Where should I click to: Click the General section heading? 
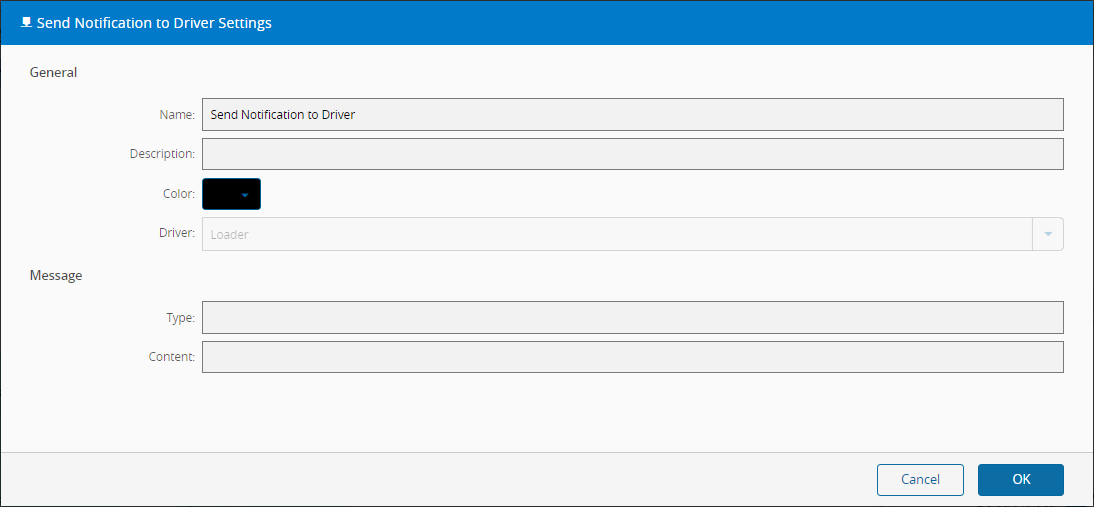(x=54, y=72)
